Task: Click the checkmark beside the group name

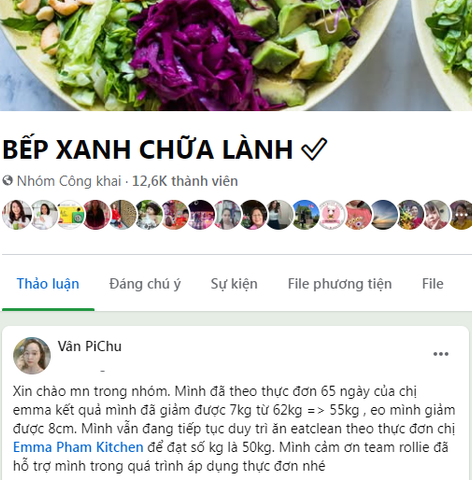Action: [314, 149]
